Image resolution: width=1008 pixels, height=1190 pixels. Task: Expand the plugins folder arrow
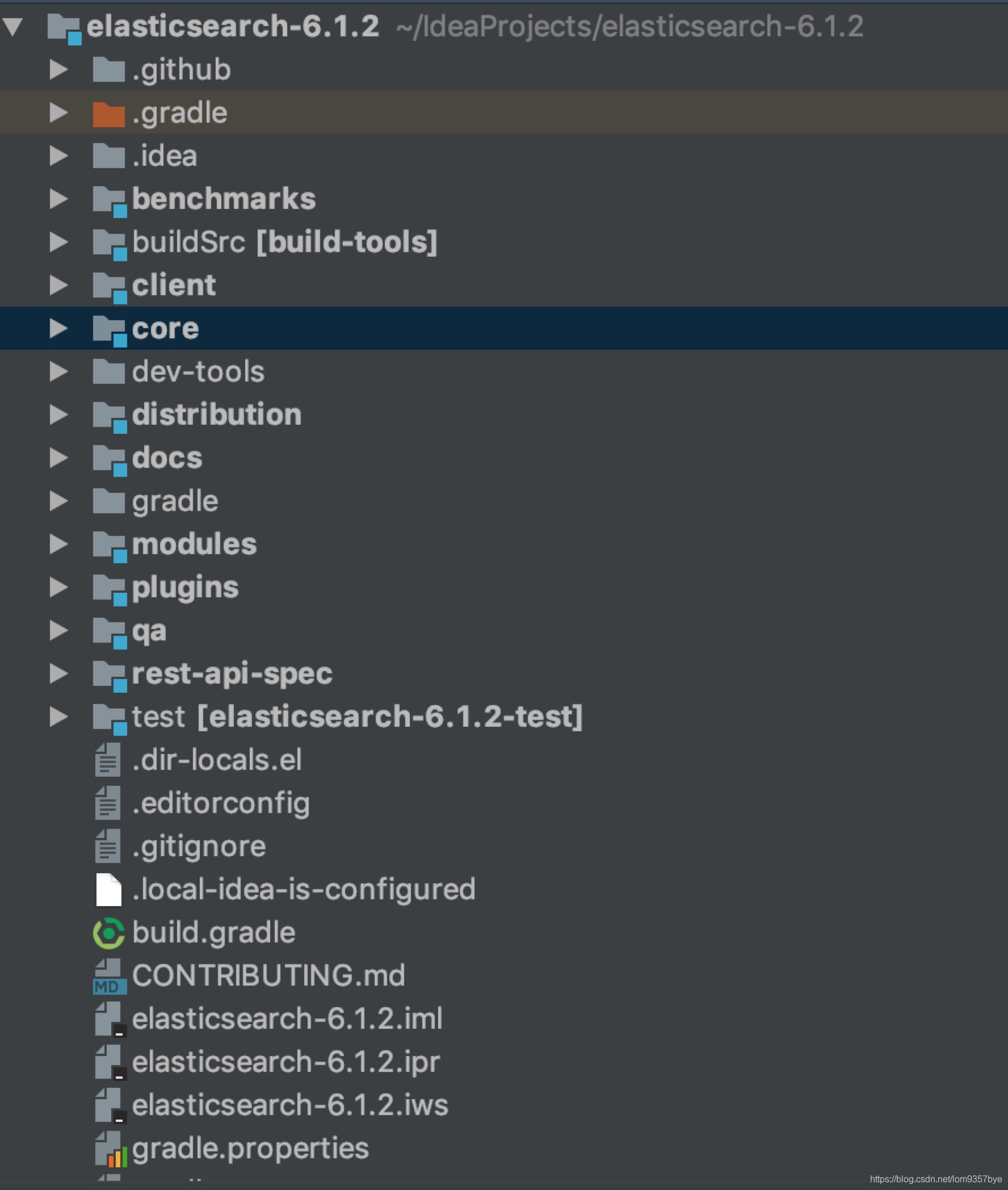pos(59,587)
